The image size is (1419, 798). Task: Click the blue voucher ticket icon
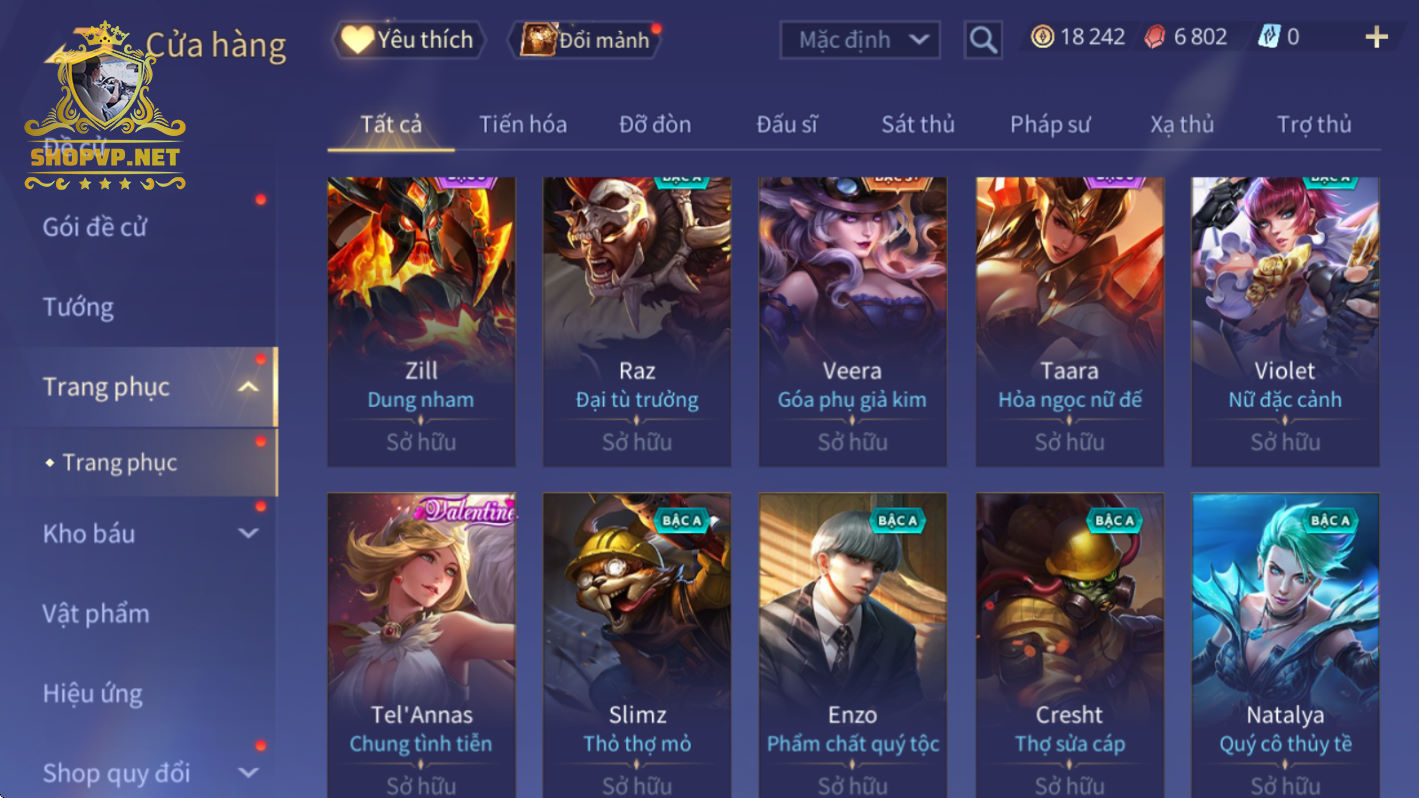click(x=1269, y=38)
